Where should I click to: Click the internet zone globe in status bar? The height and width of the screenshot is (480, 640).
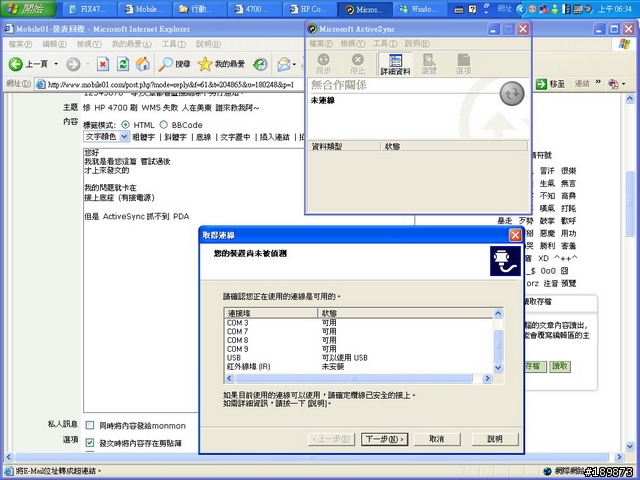(x=547, y=471)
